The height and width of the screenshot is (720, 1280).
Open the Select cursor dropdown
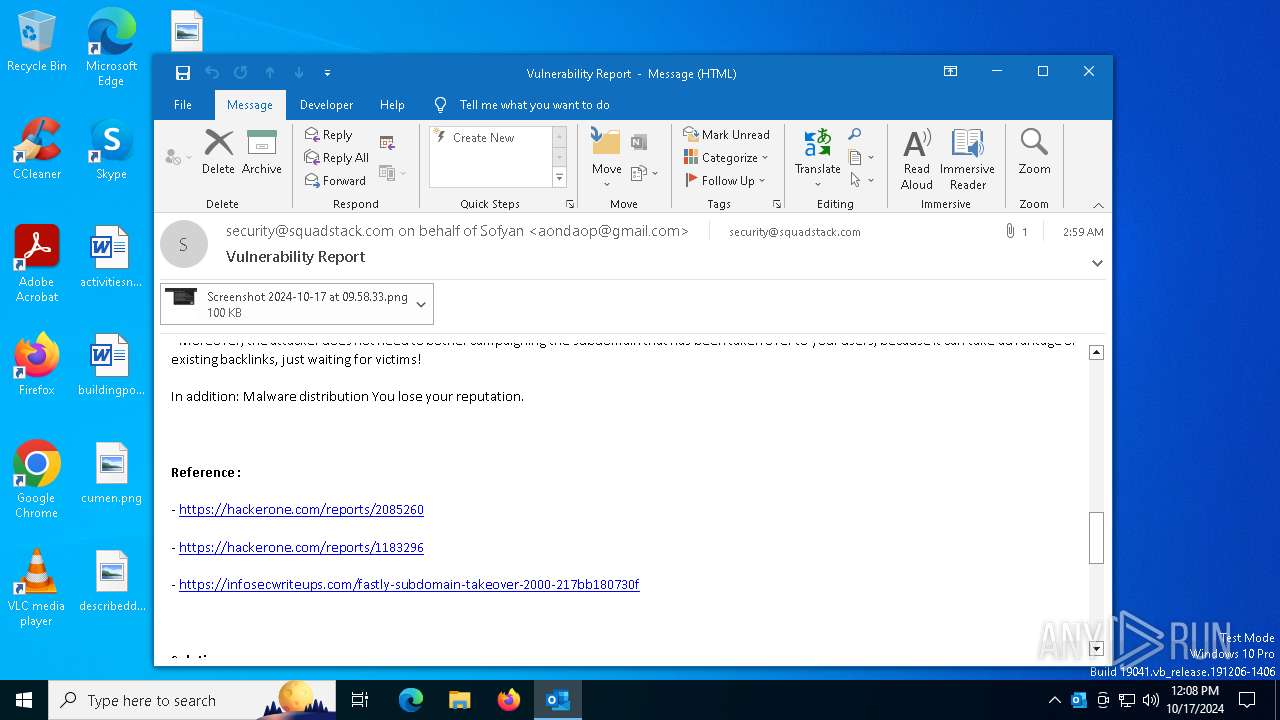(861, 181)
